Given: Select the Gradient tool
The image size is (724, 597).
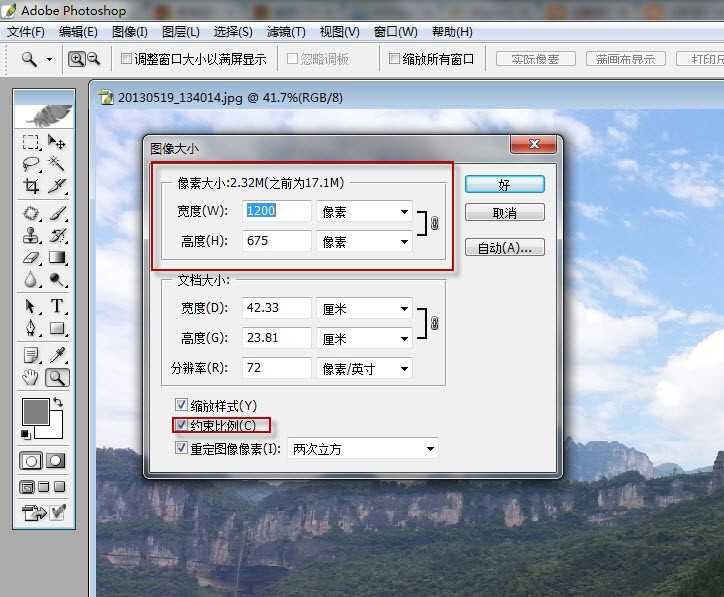Looking at the screenshot, I should coord(57,258).
